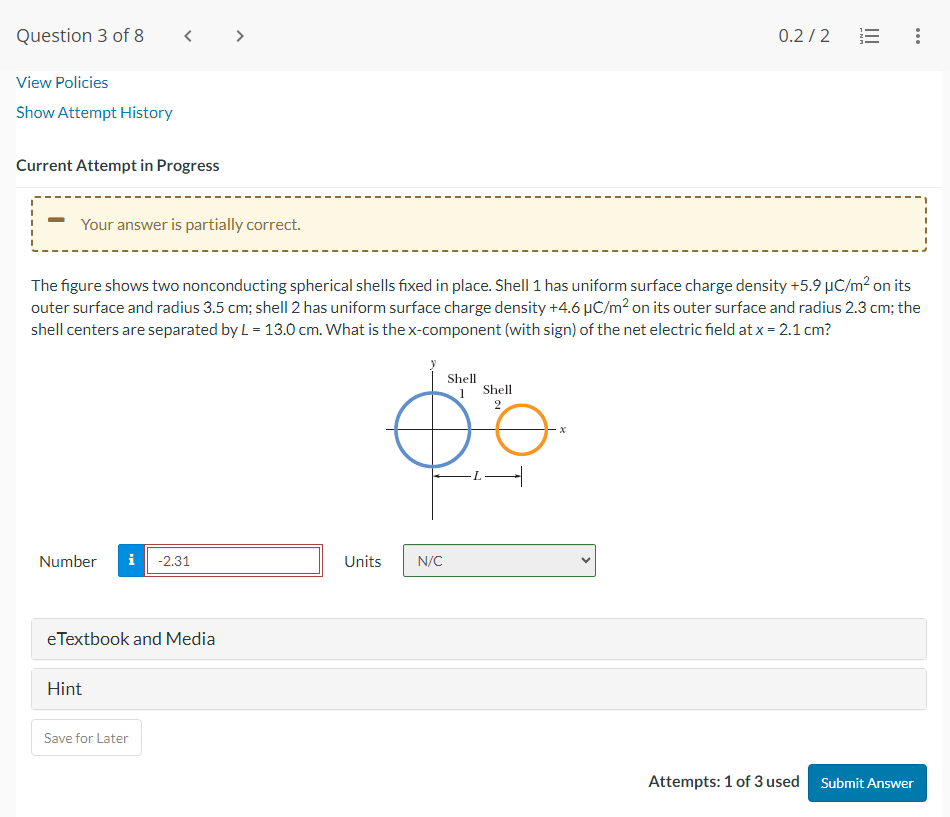This screenshot has height=817, width=950.
Task: Click the Attempts: 1 of 3 used text
Action: [x=723, y=782]
